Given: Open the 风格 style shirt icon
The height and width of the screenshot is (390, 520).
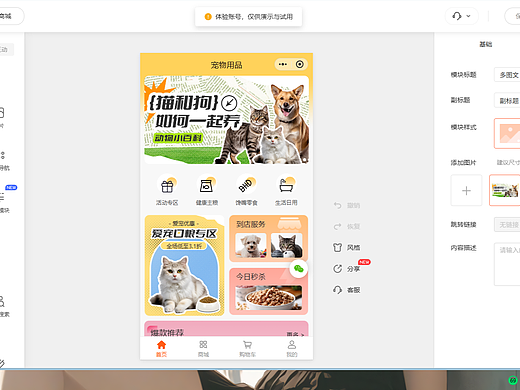Looking at the screenshot, I should pyautogui.click(x=337, y=248).
